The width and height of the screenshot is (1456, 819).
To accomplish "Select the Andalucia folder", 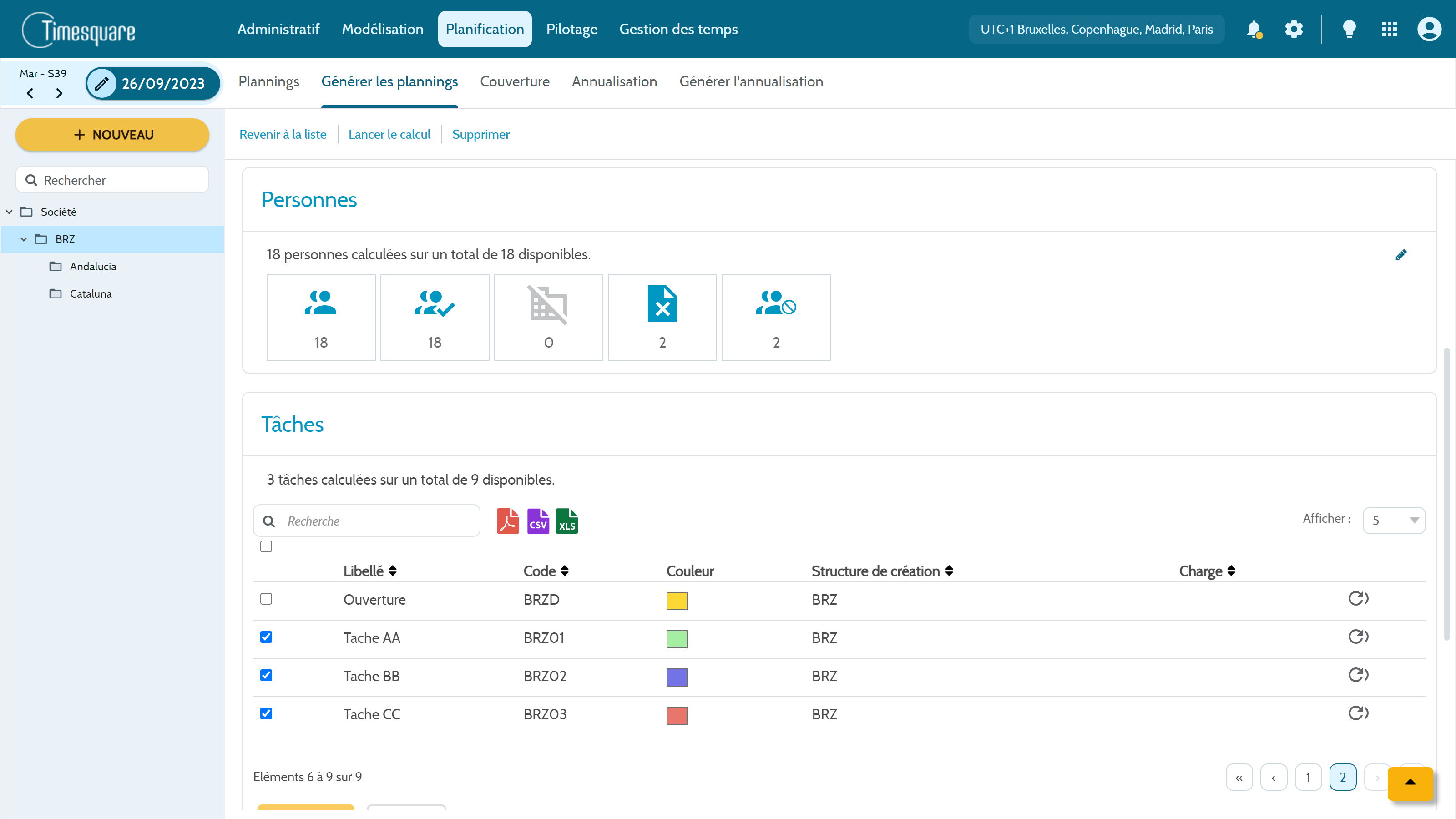I will (x=93, y=267).
